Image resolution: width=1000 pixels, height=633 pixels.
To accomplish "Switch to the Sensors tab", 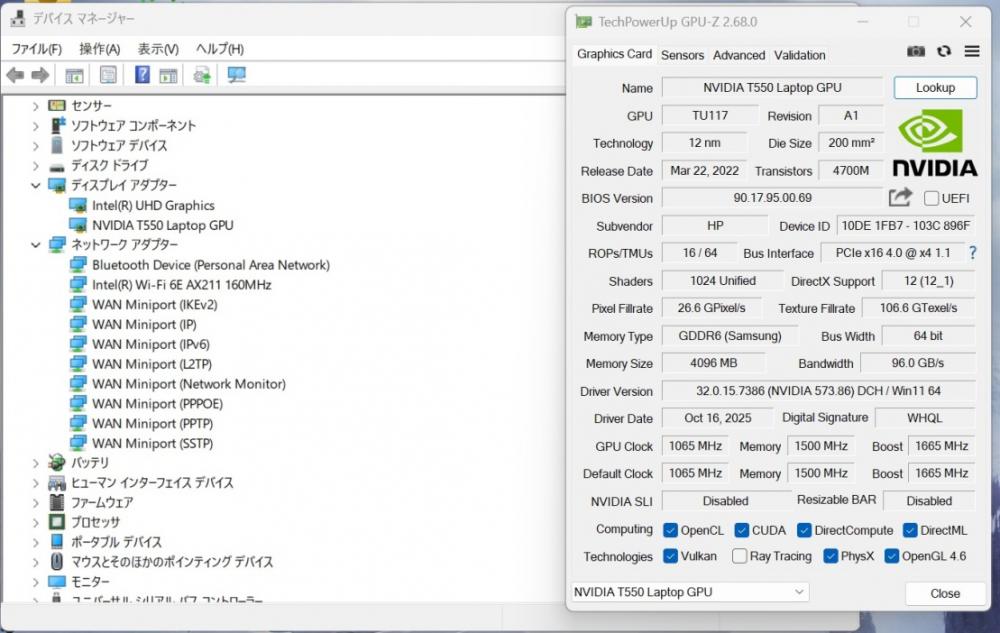I will (682, 55).
